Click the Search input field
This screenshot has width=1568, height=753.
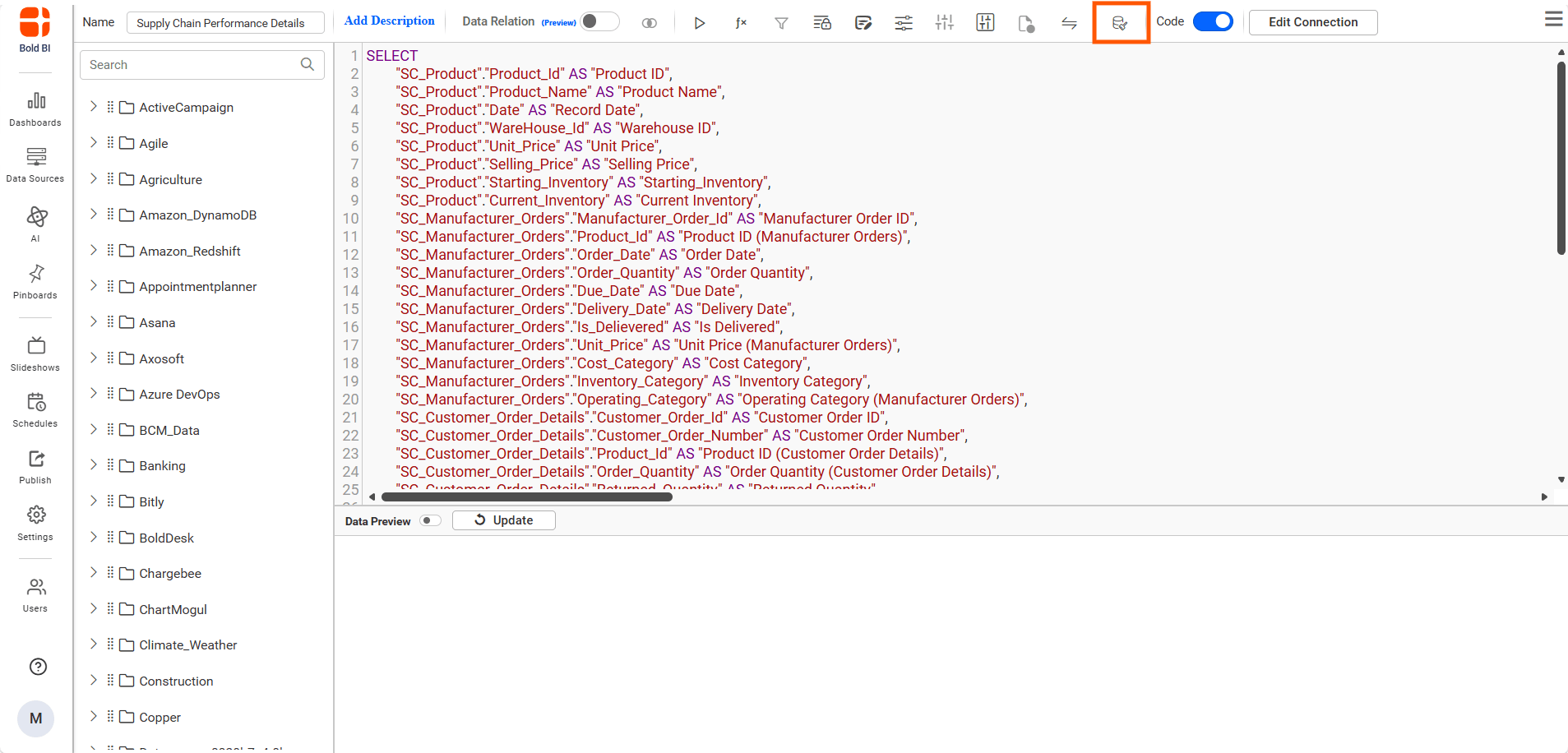(x=202, y=65)
